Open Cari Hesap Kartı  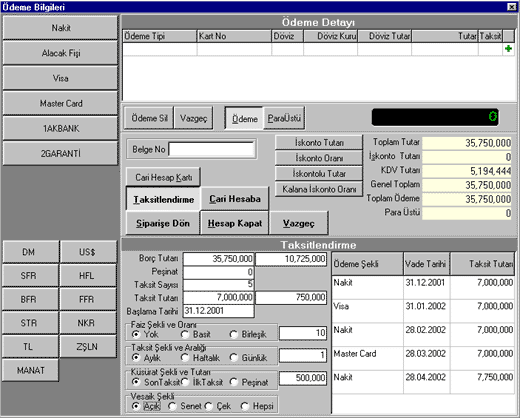point(163,177)
